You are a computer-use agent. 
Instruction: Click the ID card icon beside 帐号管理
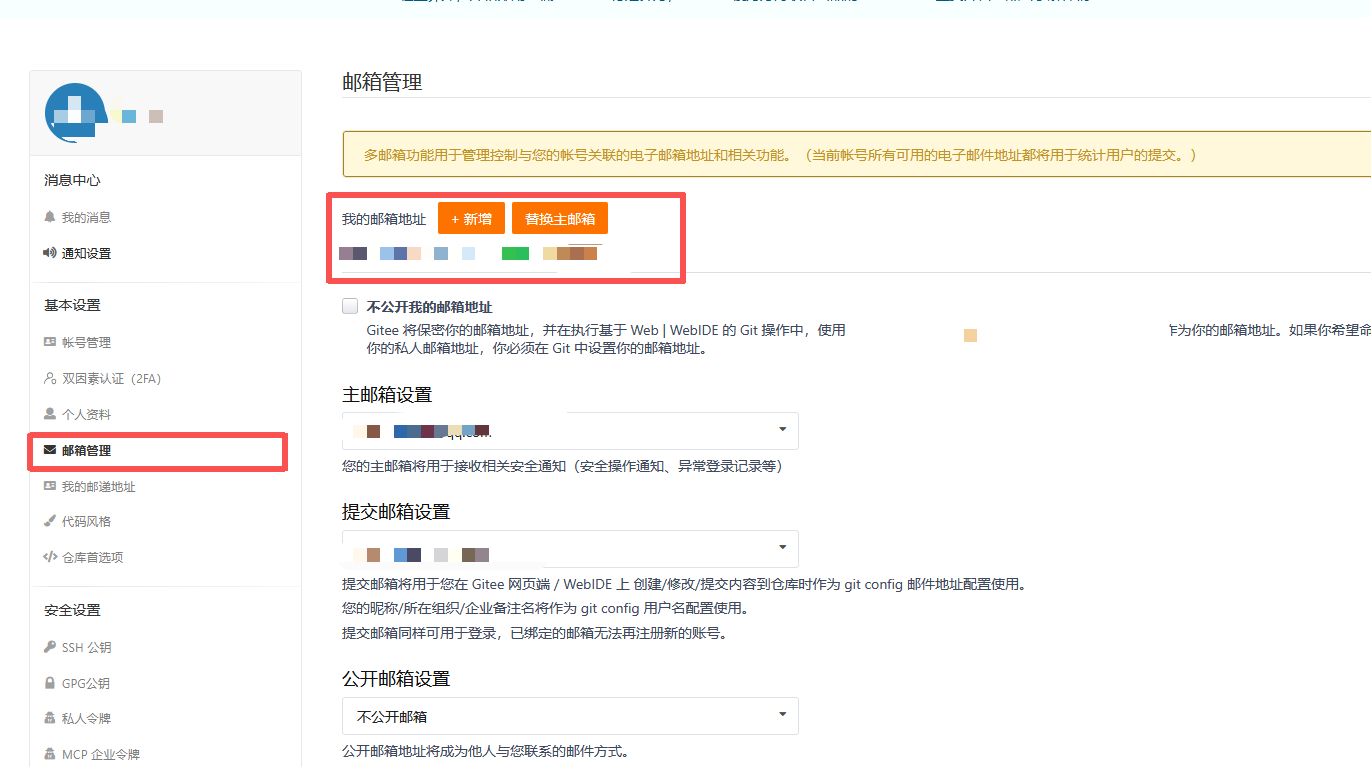click(x=50, y=342)
